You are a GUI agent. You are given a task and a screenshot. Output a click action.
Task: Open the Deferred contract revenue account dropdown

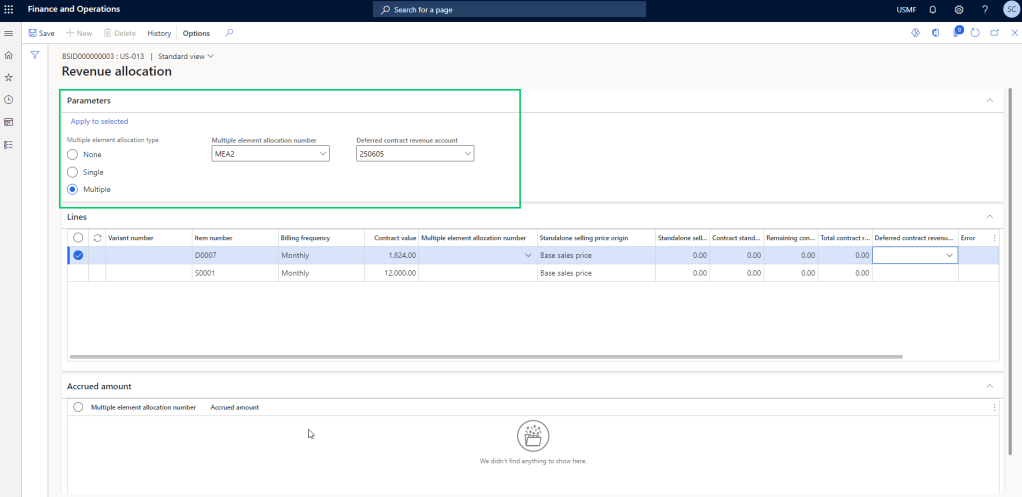pyautogui.click(x=466, y=154)
